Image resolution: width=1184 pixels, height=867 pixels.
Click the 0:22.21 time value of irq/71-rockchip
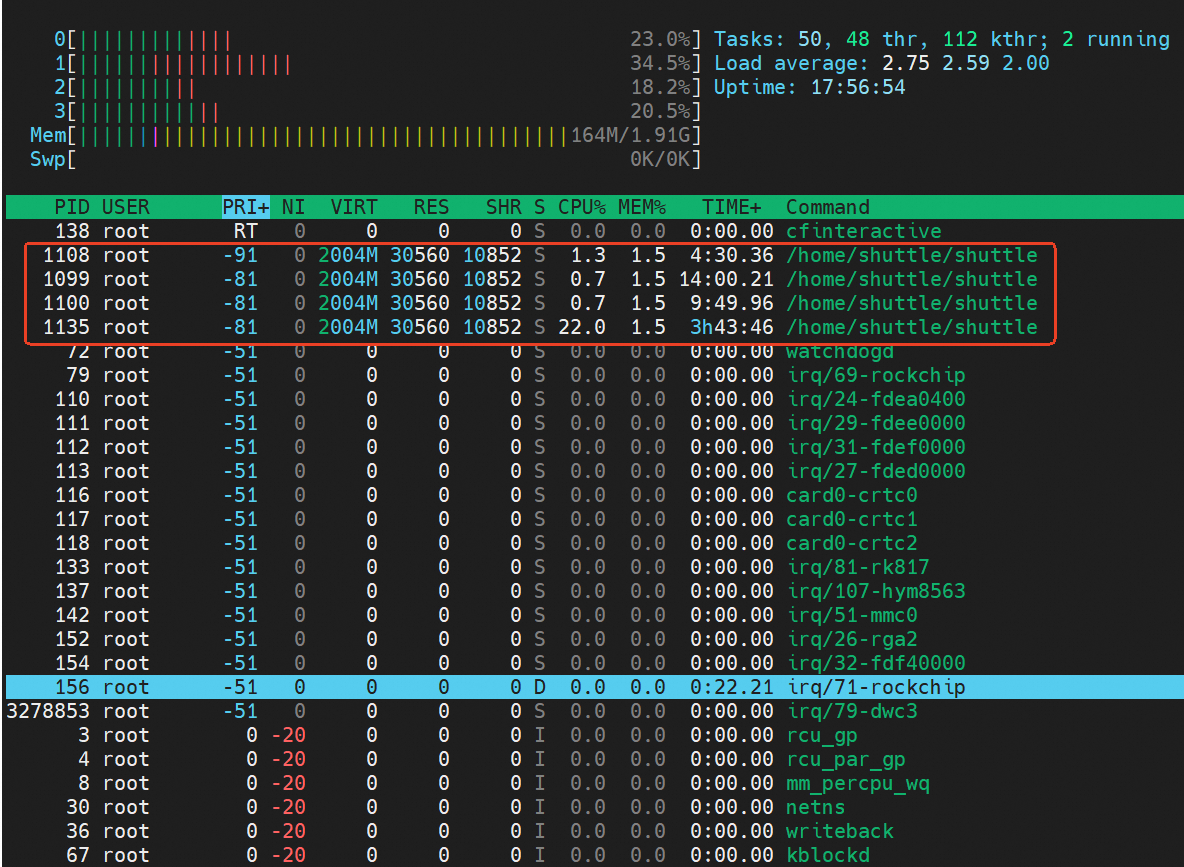click(732, 687)
